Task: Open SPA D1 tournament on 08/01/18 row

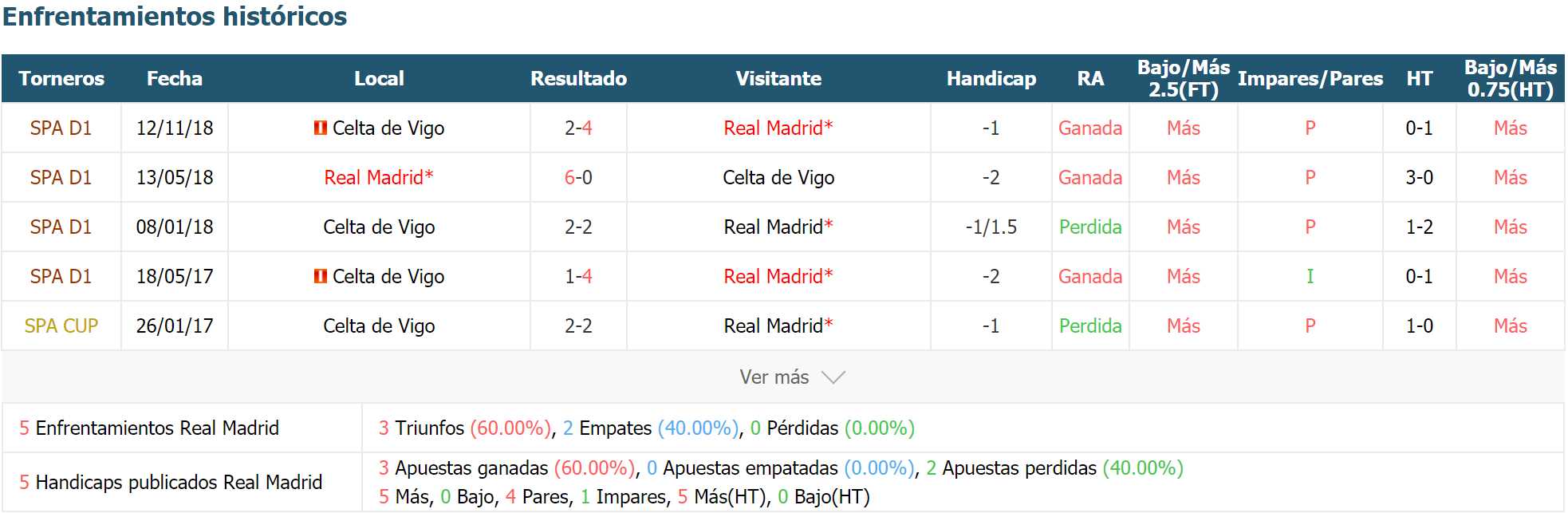Action: point(61,227)
